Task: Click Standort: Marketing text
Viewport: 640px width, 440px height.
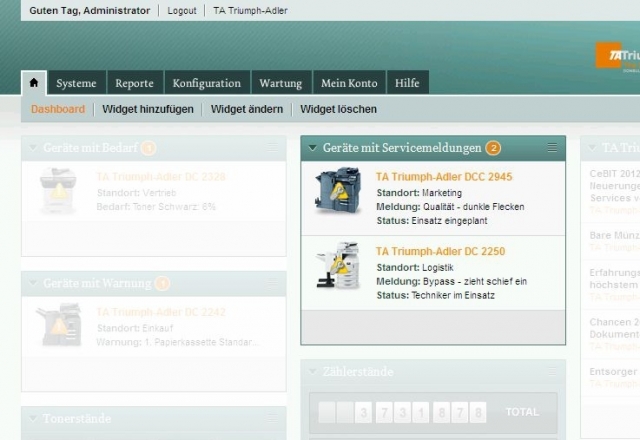Action: 419,193
